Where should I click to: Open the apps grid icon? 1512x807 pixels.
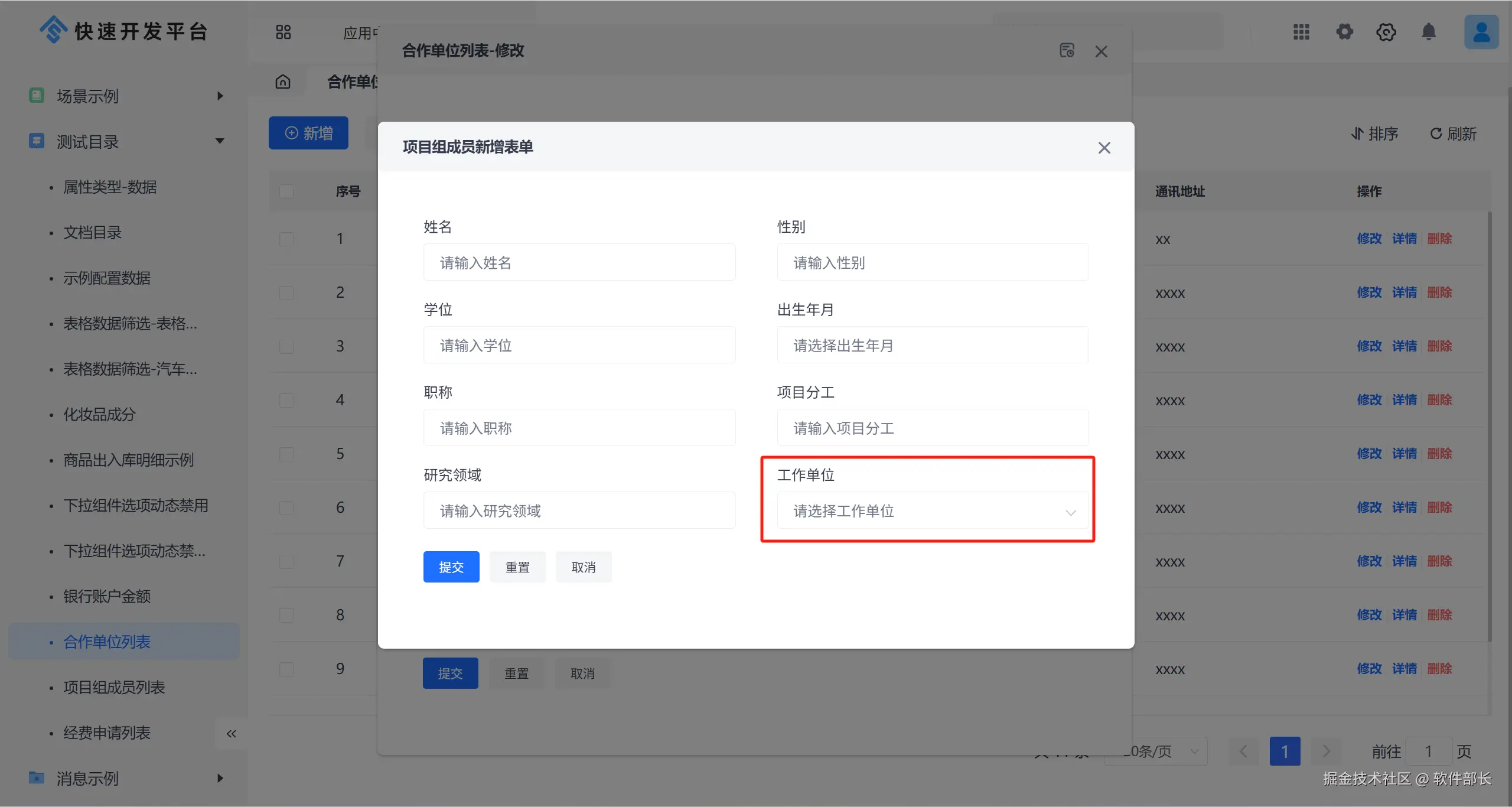[x=1301, y=32]
